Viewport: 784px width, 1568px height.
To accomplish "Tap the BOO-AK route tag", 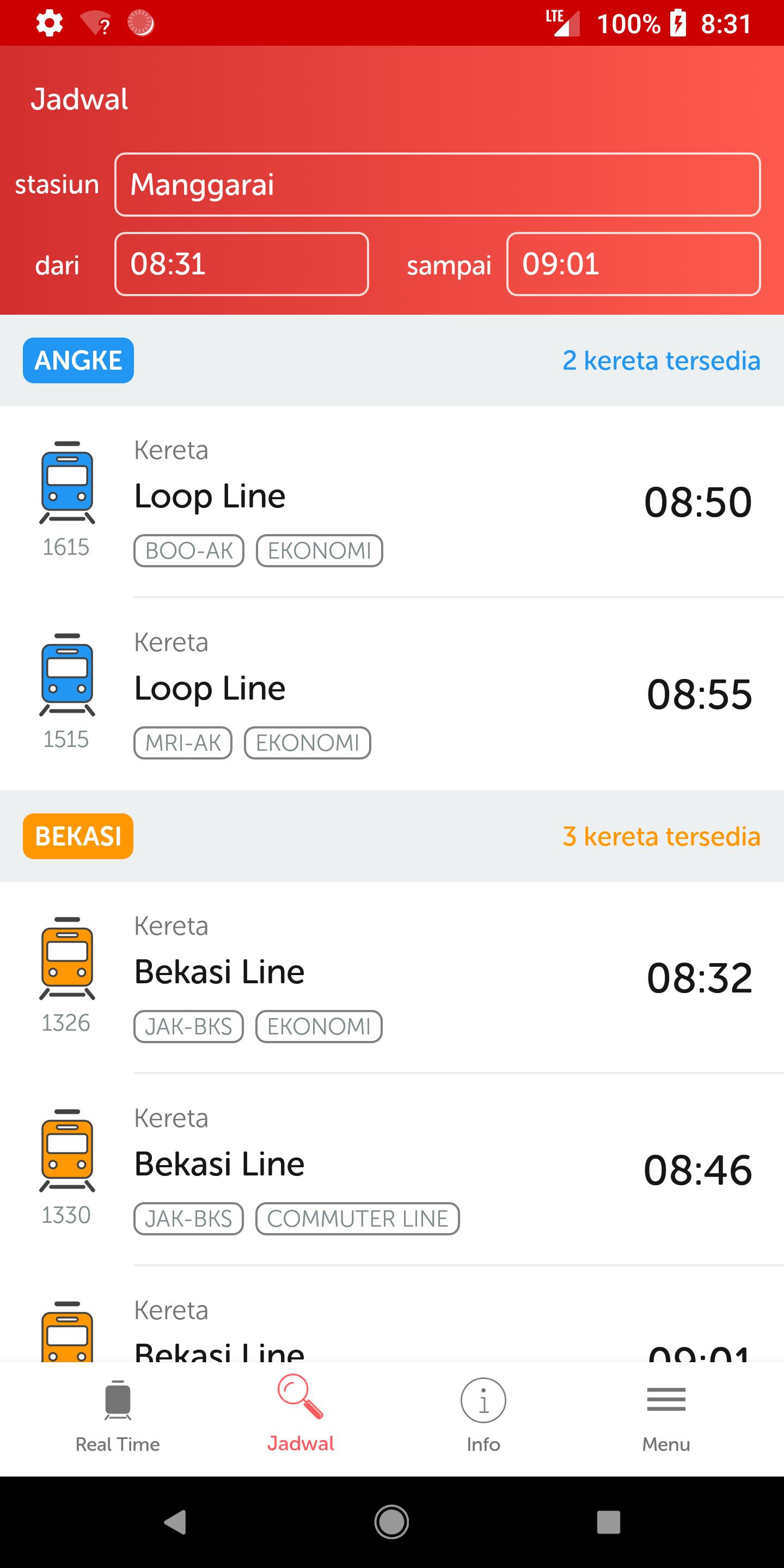I will (x=189, y=551).
